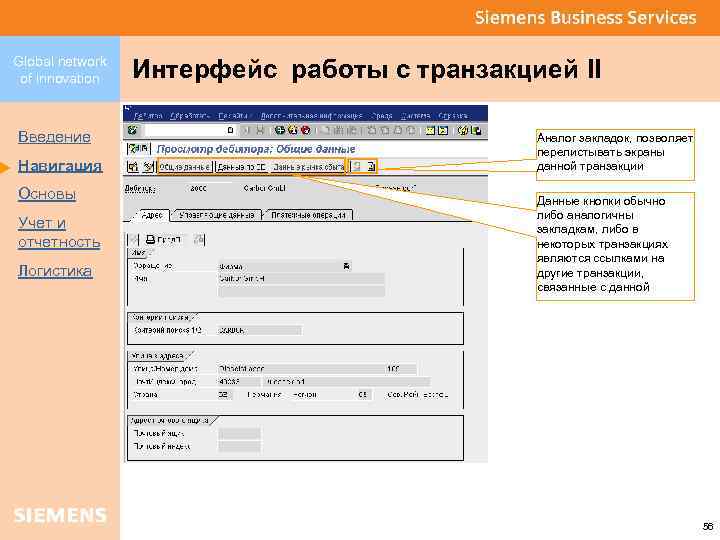Click the Имя field with company name
The height and width of the screenshot is (540, 720).
(x=301, y=279)
